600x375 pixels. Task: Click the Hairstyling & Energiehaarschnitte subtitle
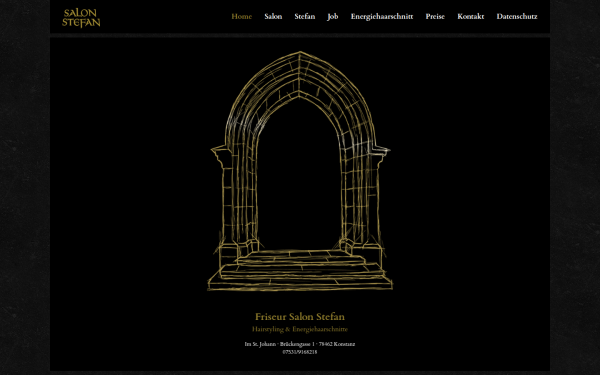(x=300, y=329)
